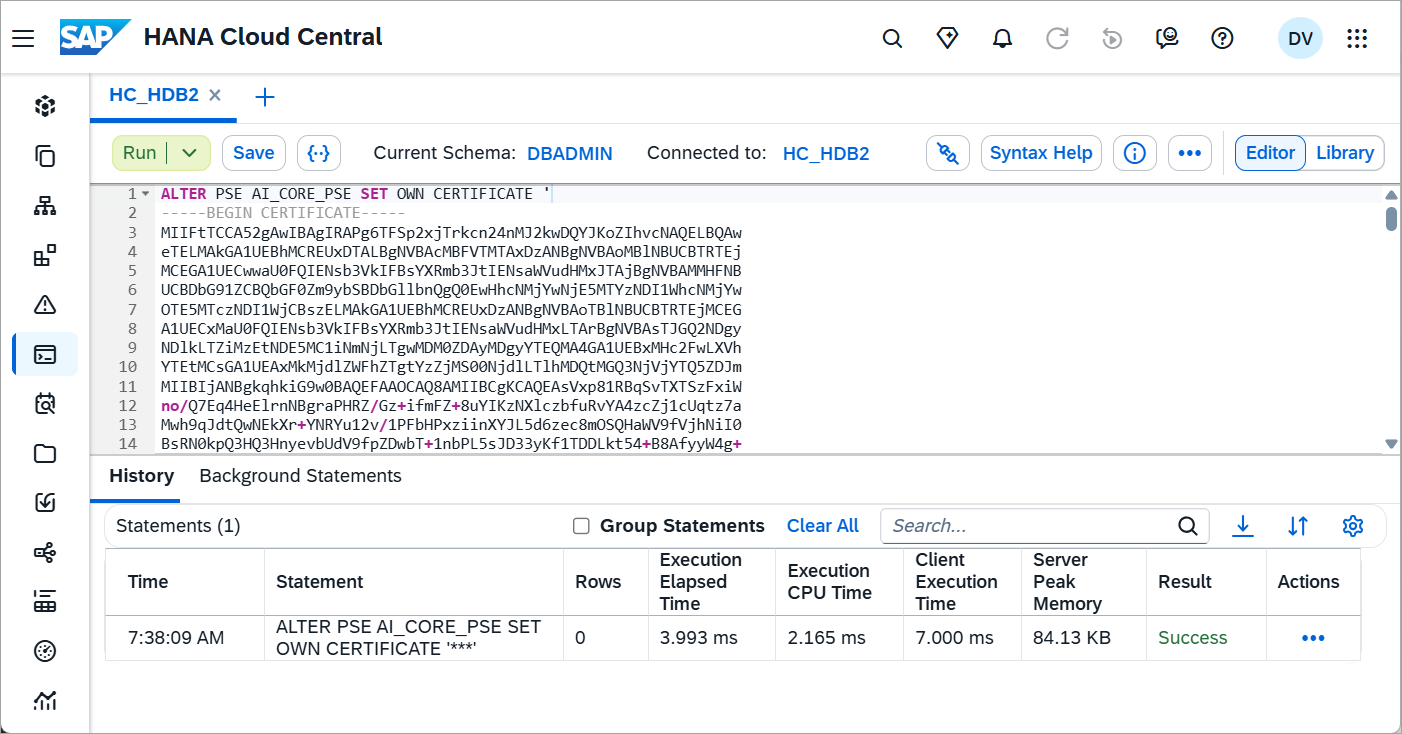
Task: Click the connected nodes icon in sidebar
Action: coord(45,552)
